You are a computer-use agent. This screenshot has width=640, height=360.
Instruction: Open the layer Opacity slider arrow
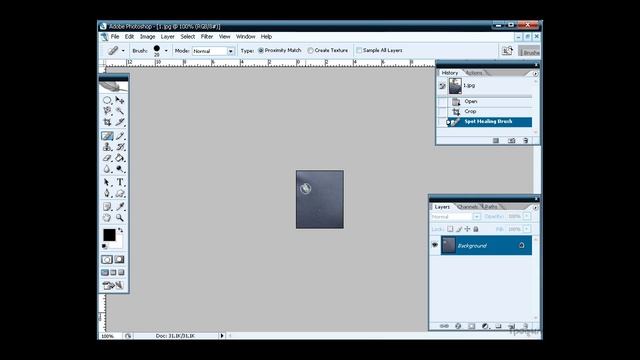[x=527, y=217]
